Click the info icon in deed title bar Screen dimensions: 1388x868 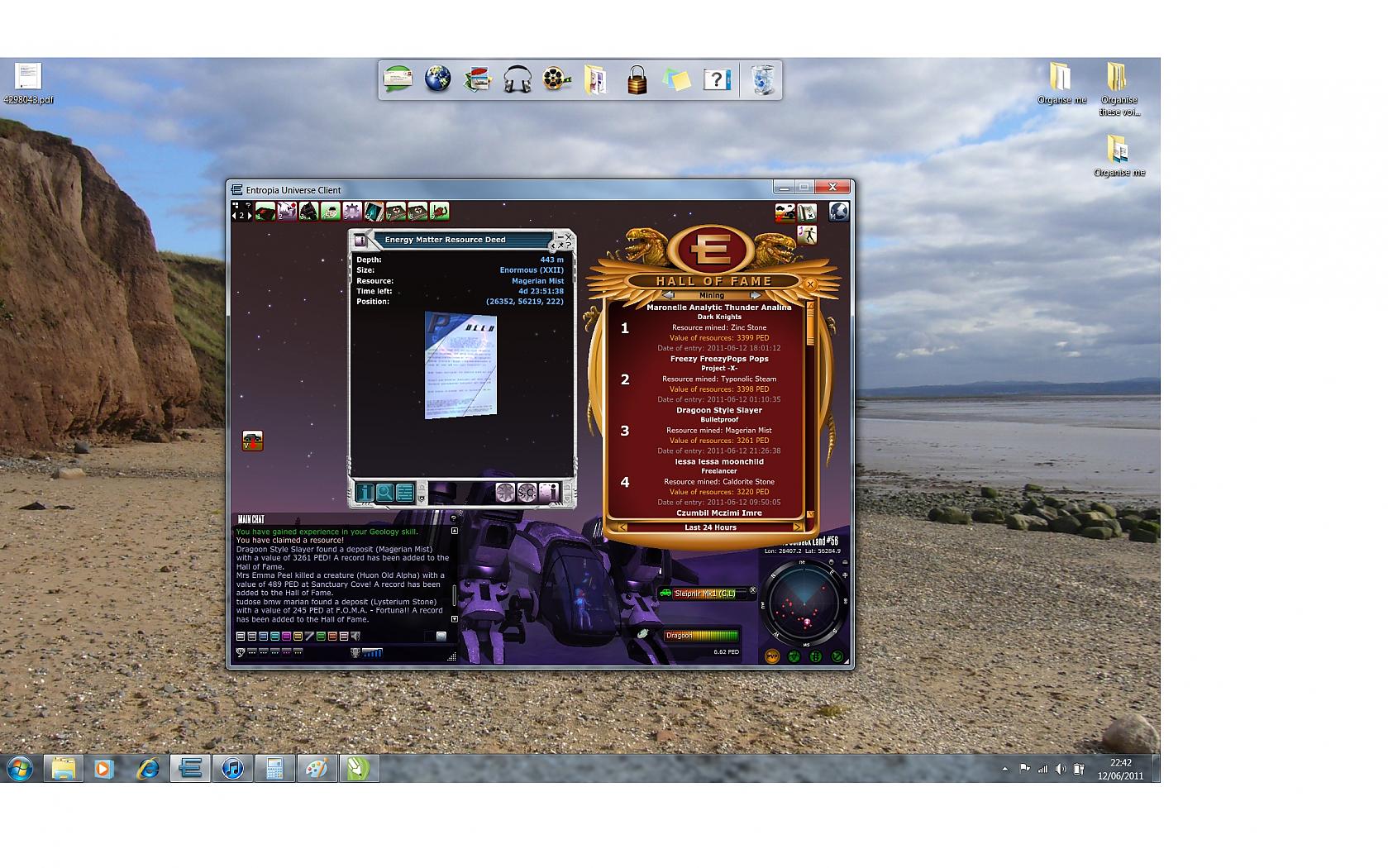(360, 241)
